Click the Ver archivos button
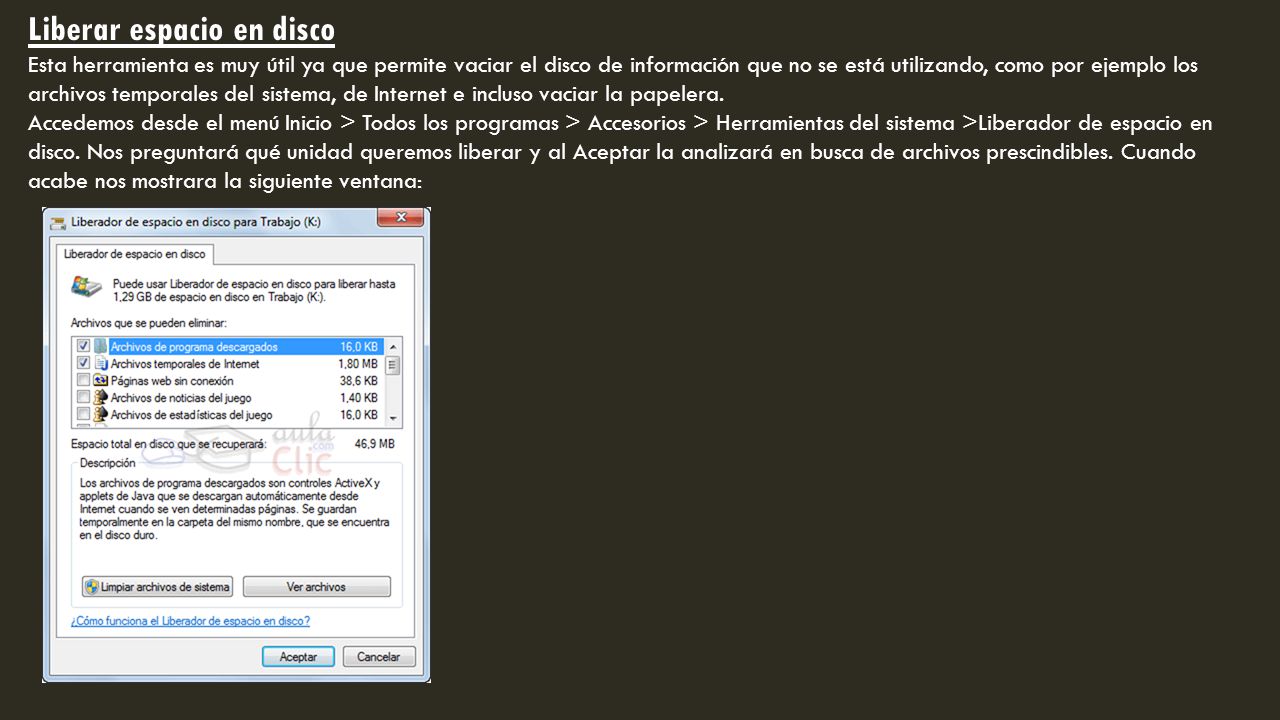 316,587
